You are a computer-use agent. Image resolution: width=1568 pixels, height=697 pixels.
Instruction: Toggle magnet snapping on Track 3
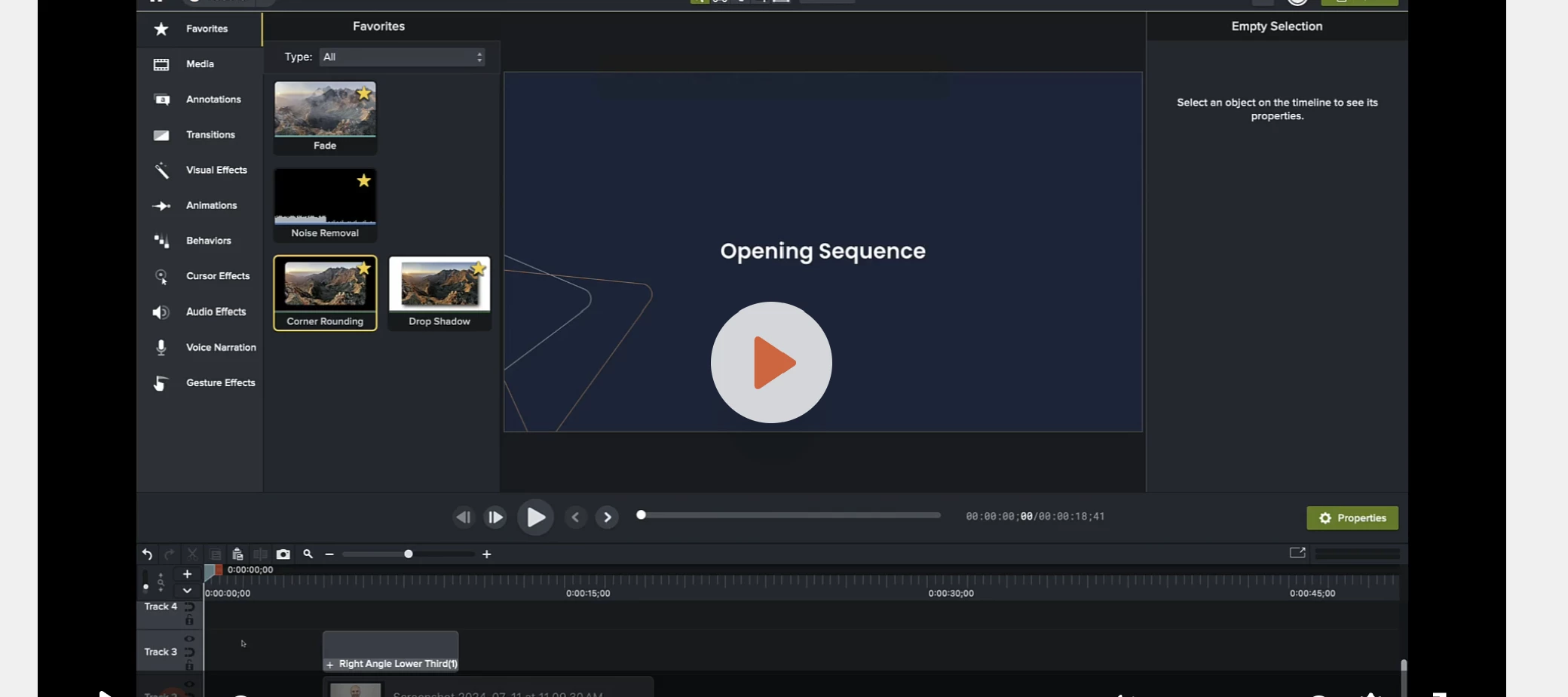pyautogui.click(x=190, y=652)
